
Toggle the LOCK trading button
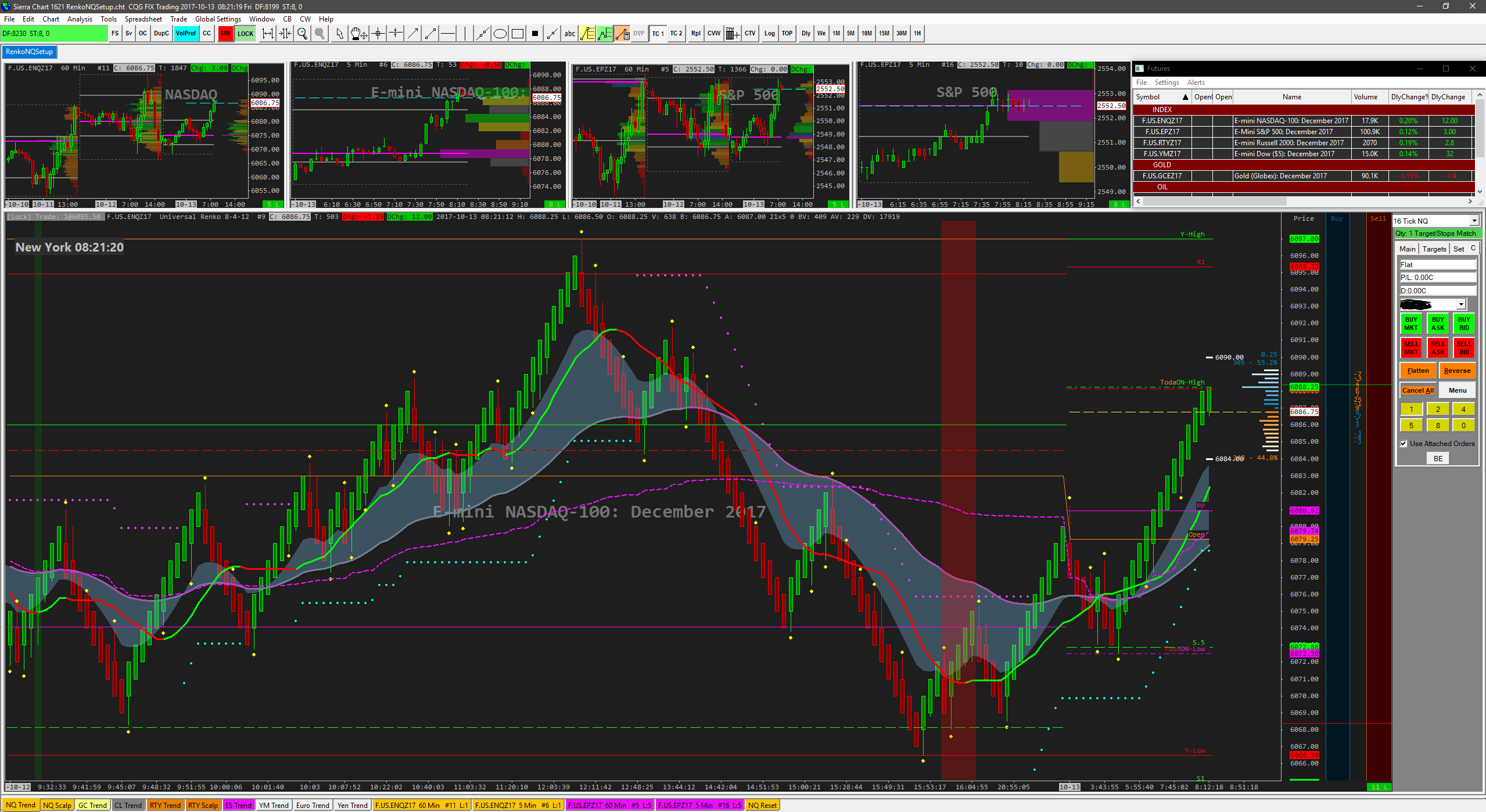[x=245, y=34]
